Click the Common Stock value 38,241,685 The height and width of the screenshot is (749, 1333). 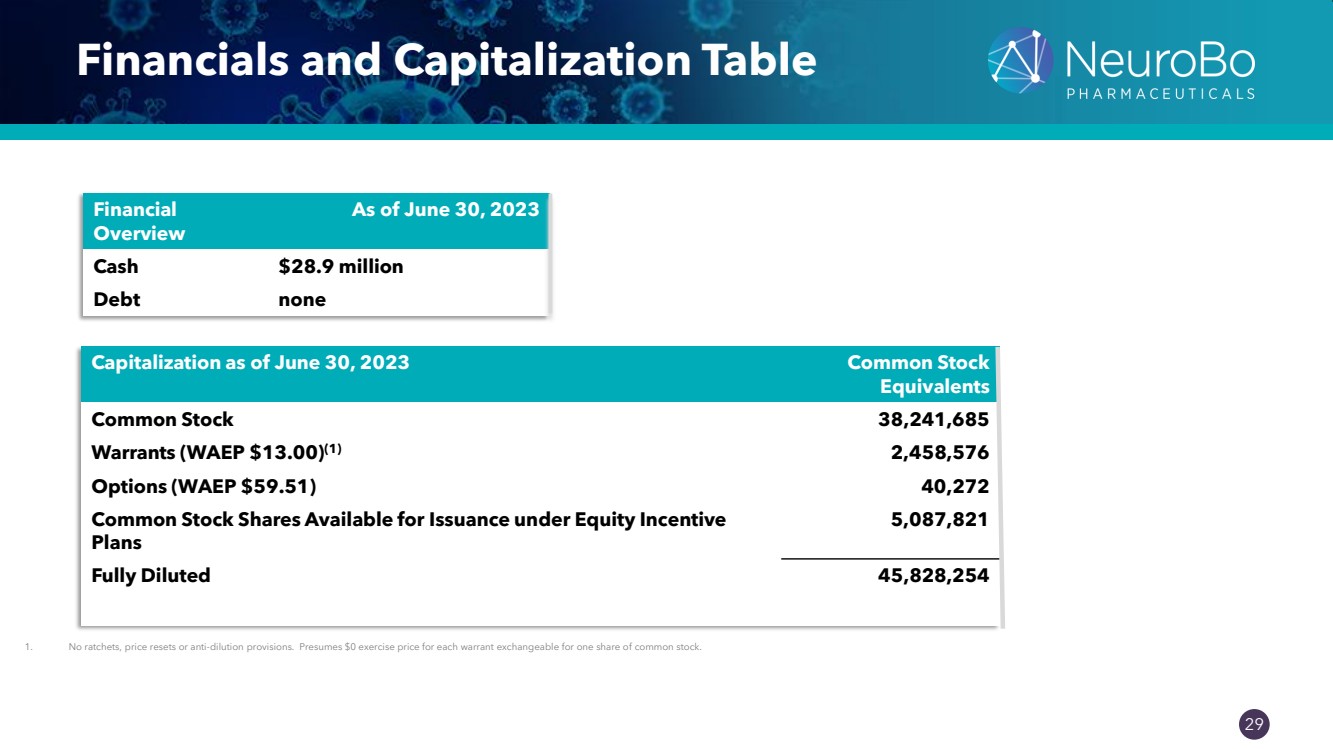point(927,420)
